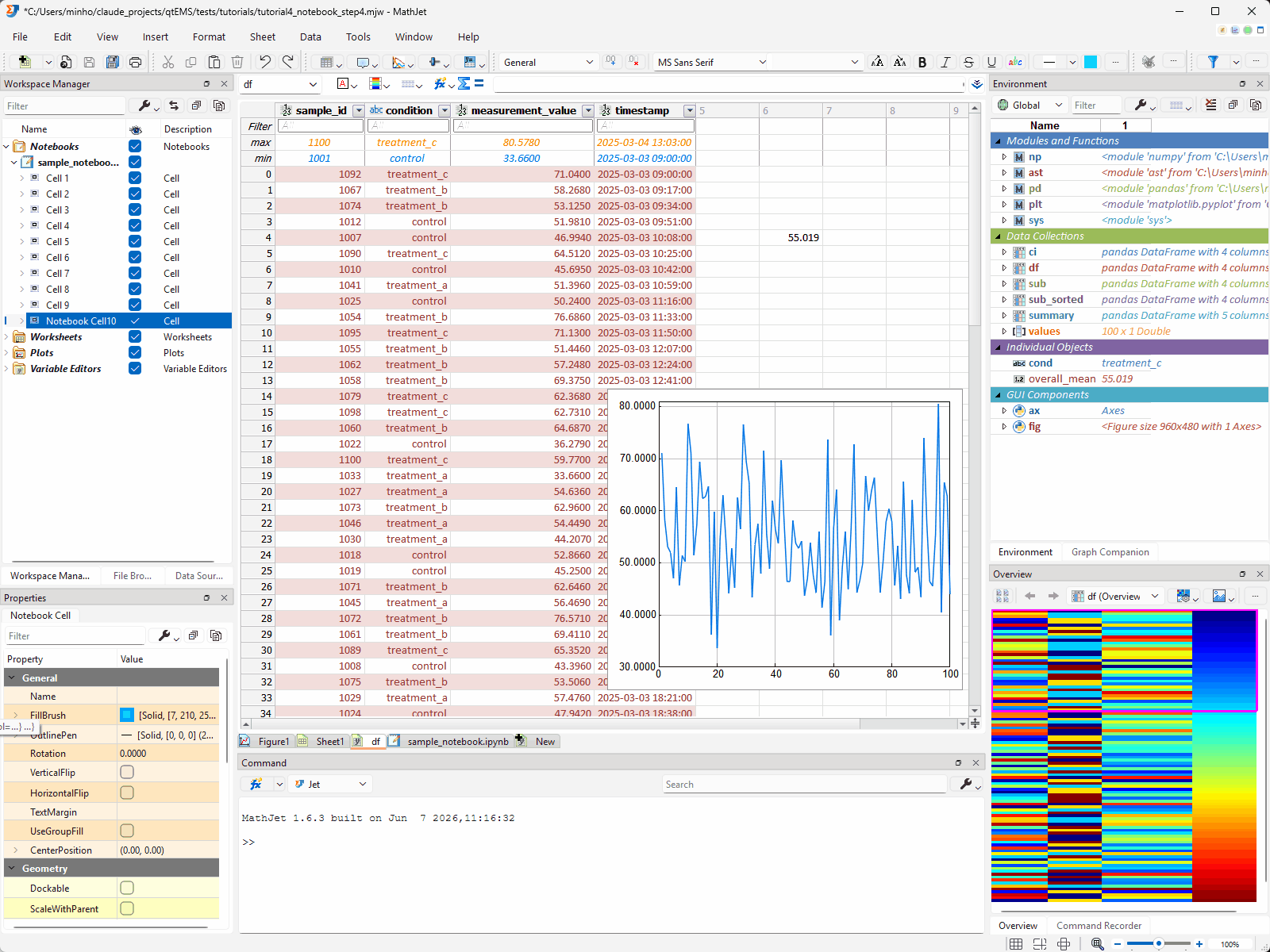This screenshot has height=952, width=1270.
Task: Open the MS Sans Serif font dropdown
Action: tap(712, 62)
